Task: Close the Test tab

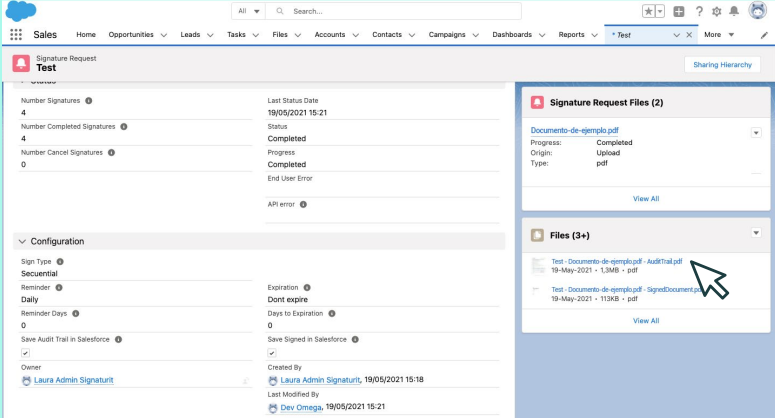Action: pos(689,35)
